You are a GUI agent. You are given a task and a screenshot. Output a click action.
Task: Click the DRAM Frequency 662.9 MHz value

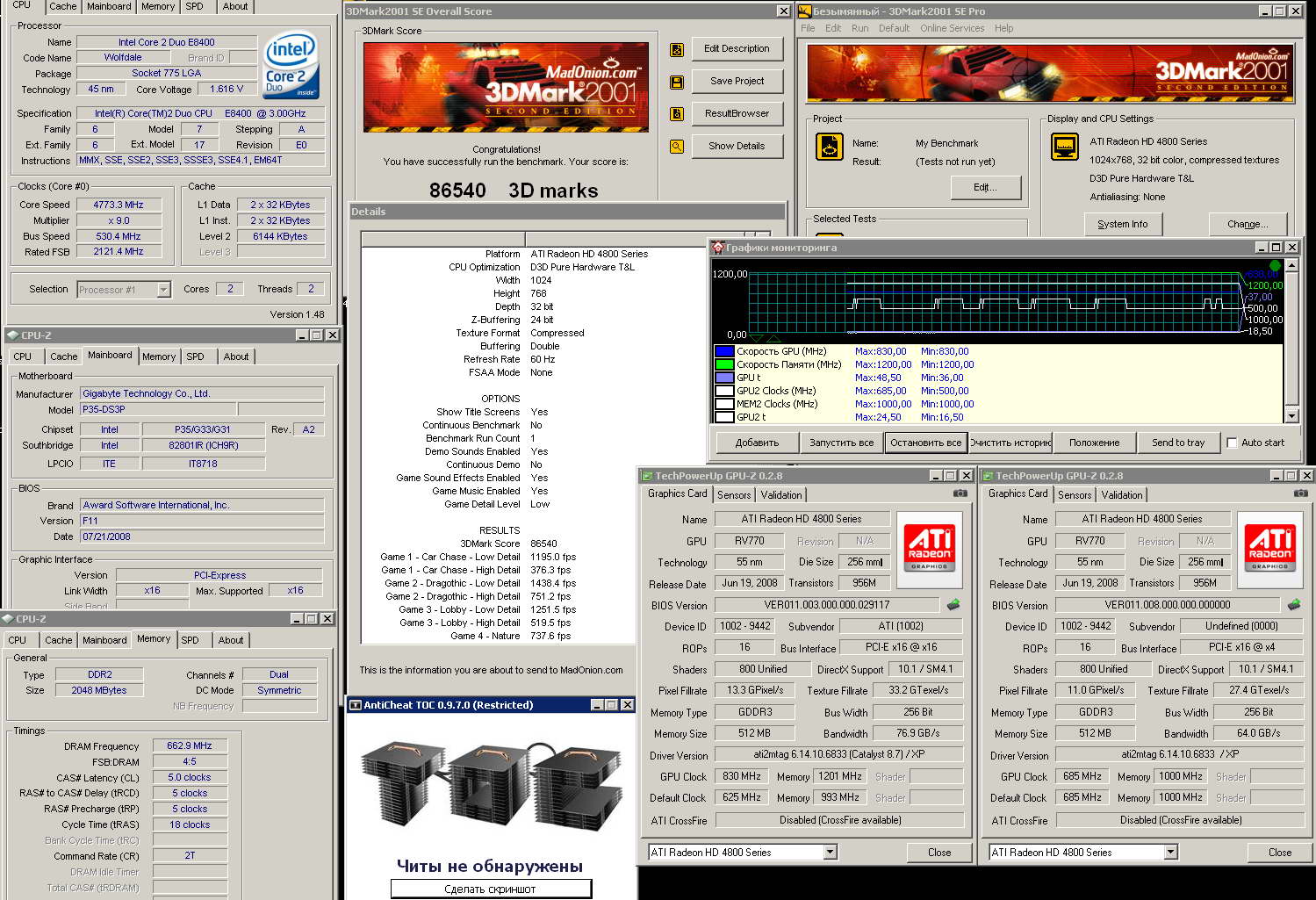click(190, 745)
